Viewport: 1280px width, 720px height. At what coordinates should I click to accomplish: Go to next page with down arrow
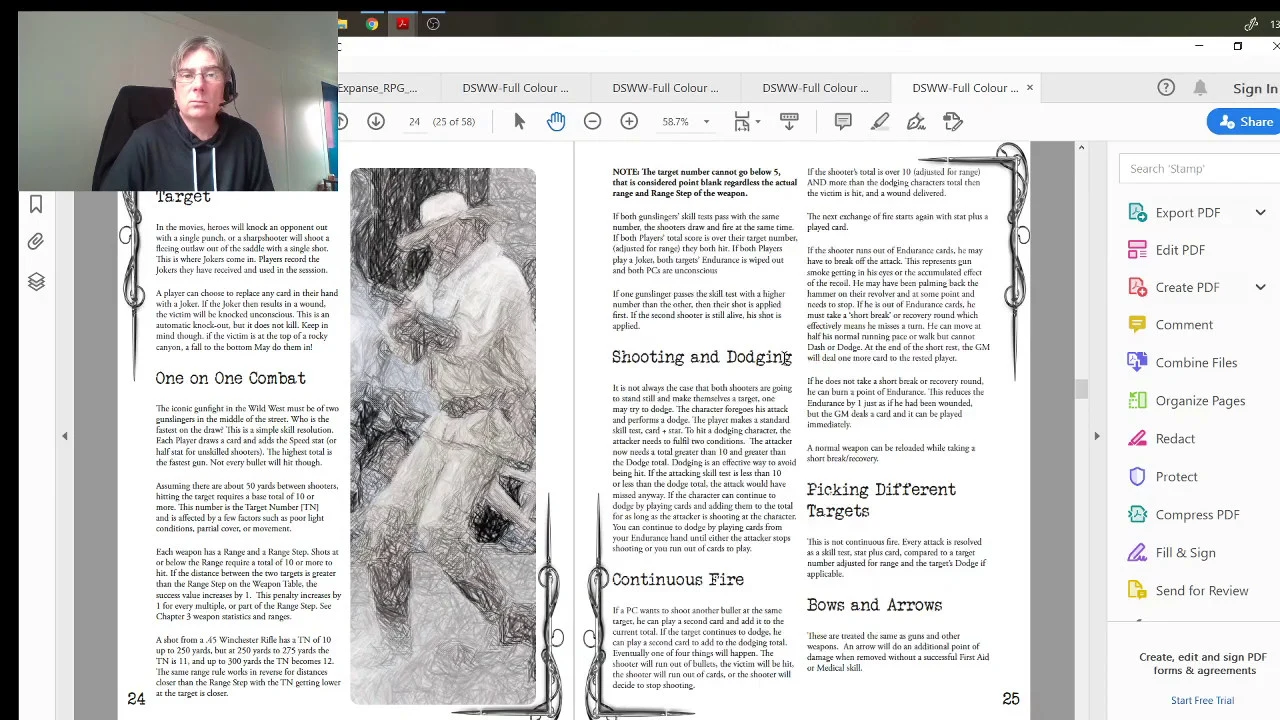(376, 122)
